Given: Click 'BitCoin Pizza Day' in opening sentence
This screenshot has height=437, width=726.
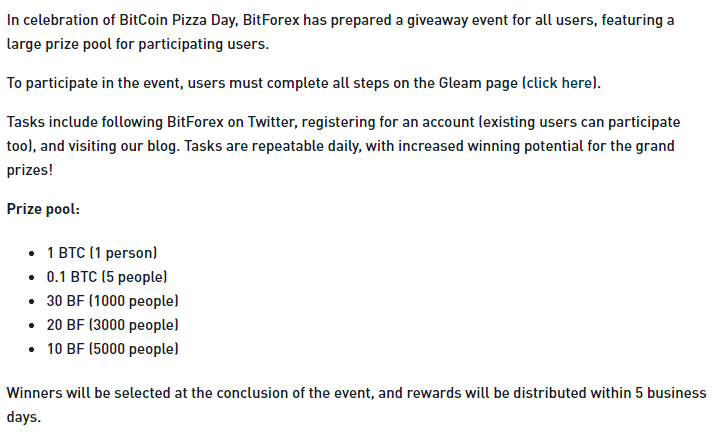Looking at the screenshot, I should click(x=177, y=20).
